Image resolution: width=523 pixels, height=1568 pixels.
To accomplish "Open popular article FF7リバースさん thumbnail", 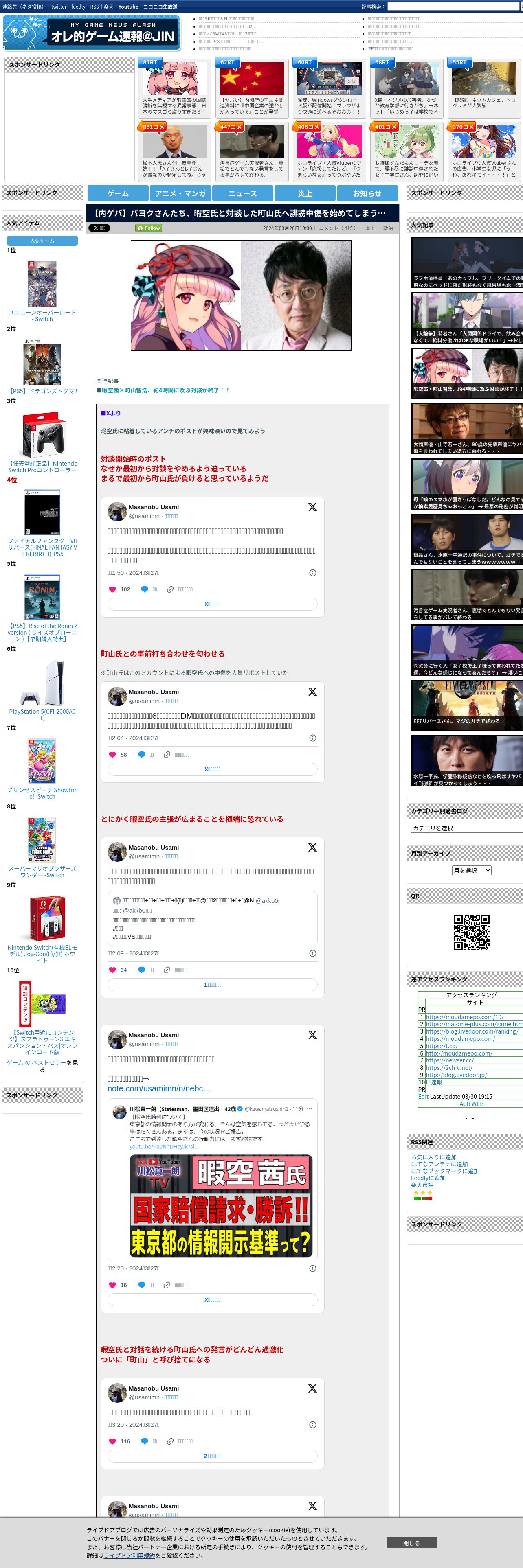I will point(467,705).
